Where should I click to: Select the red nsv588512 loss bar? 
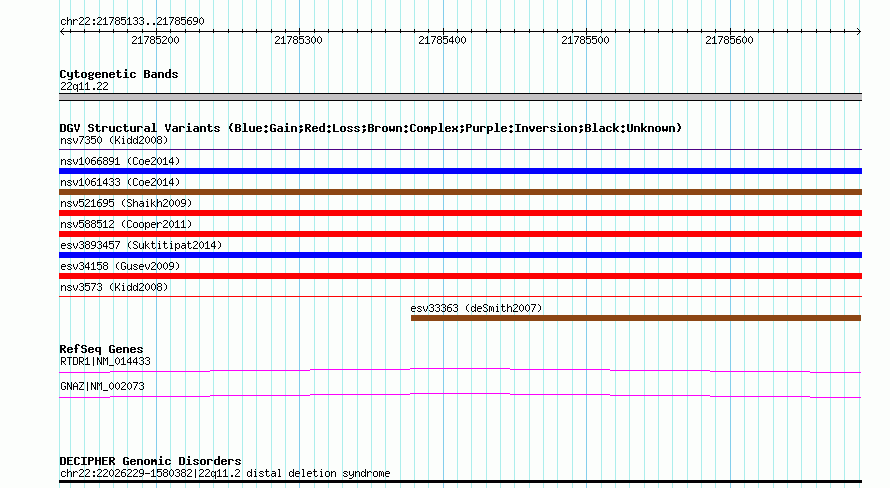[x=460, y=234]
